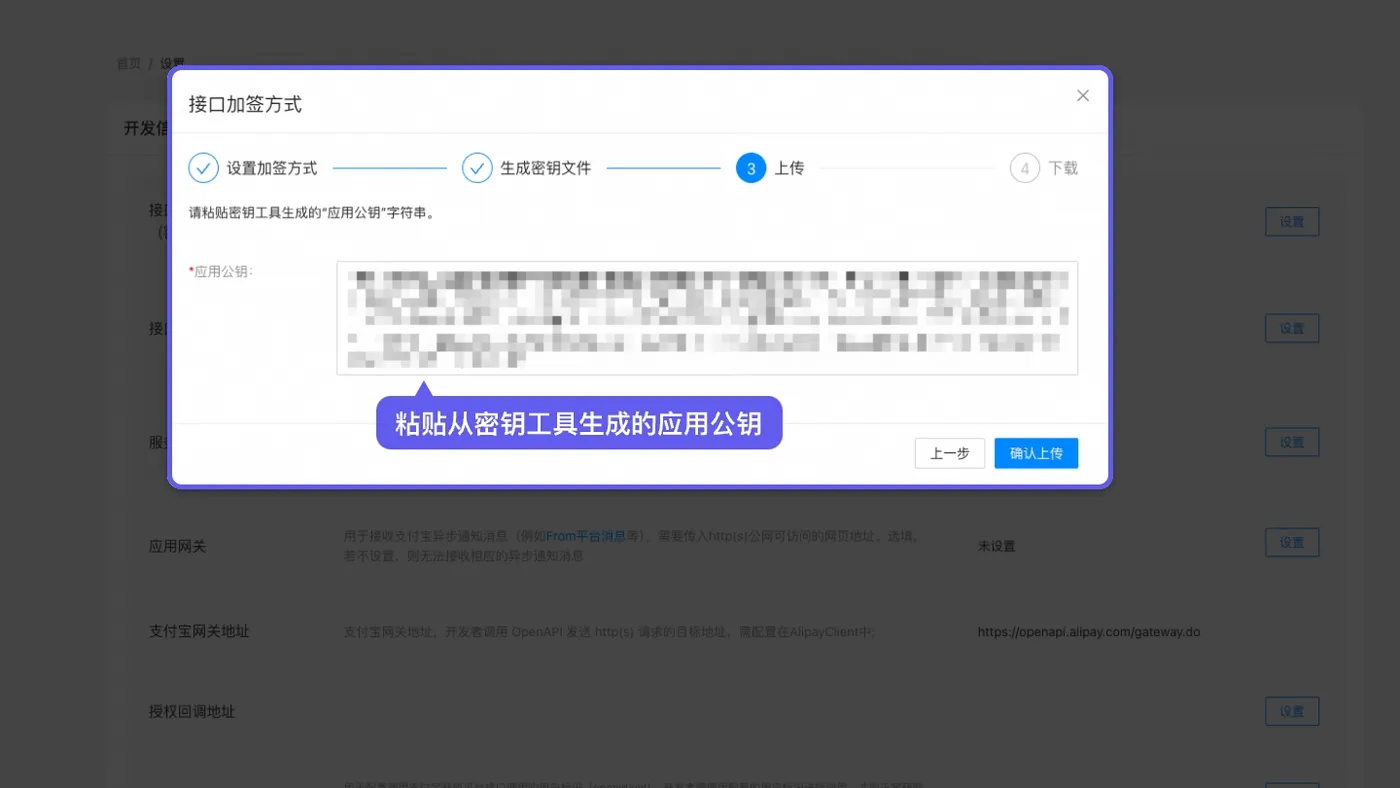Click the 确认上传 button
This screenshot has width=1400, height=788.
click(1036, 453)
